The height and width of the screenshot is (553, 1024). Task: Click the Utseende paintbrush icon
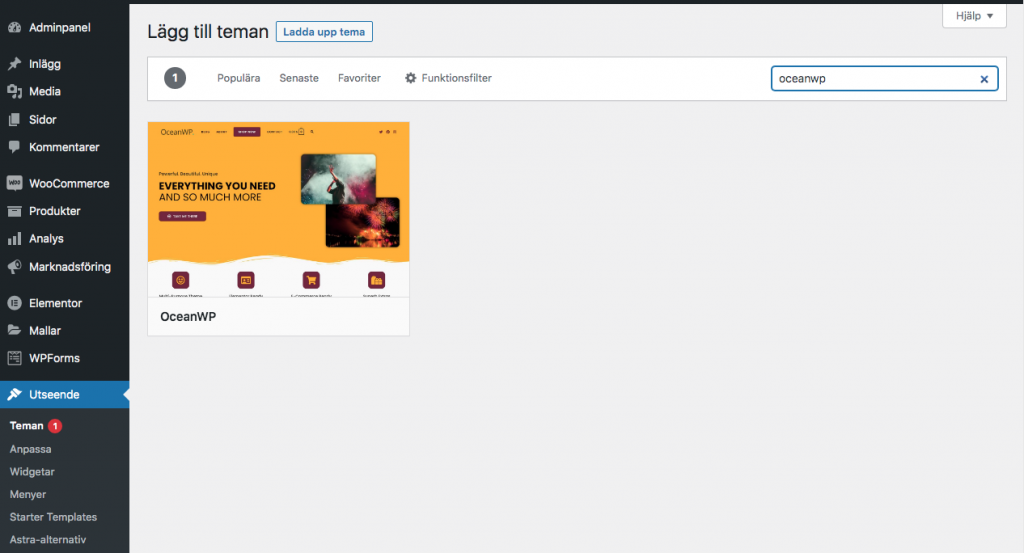click(x=14, y=394)
